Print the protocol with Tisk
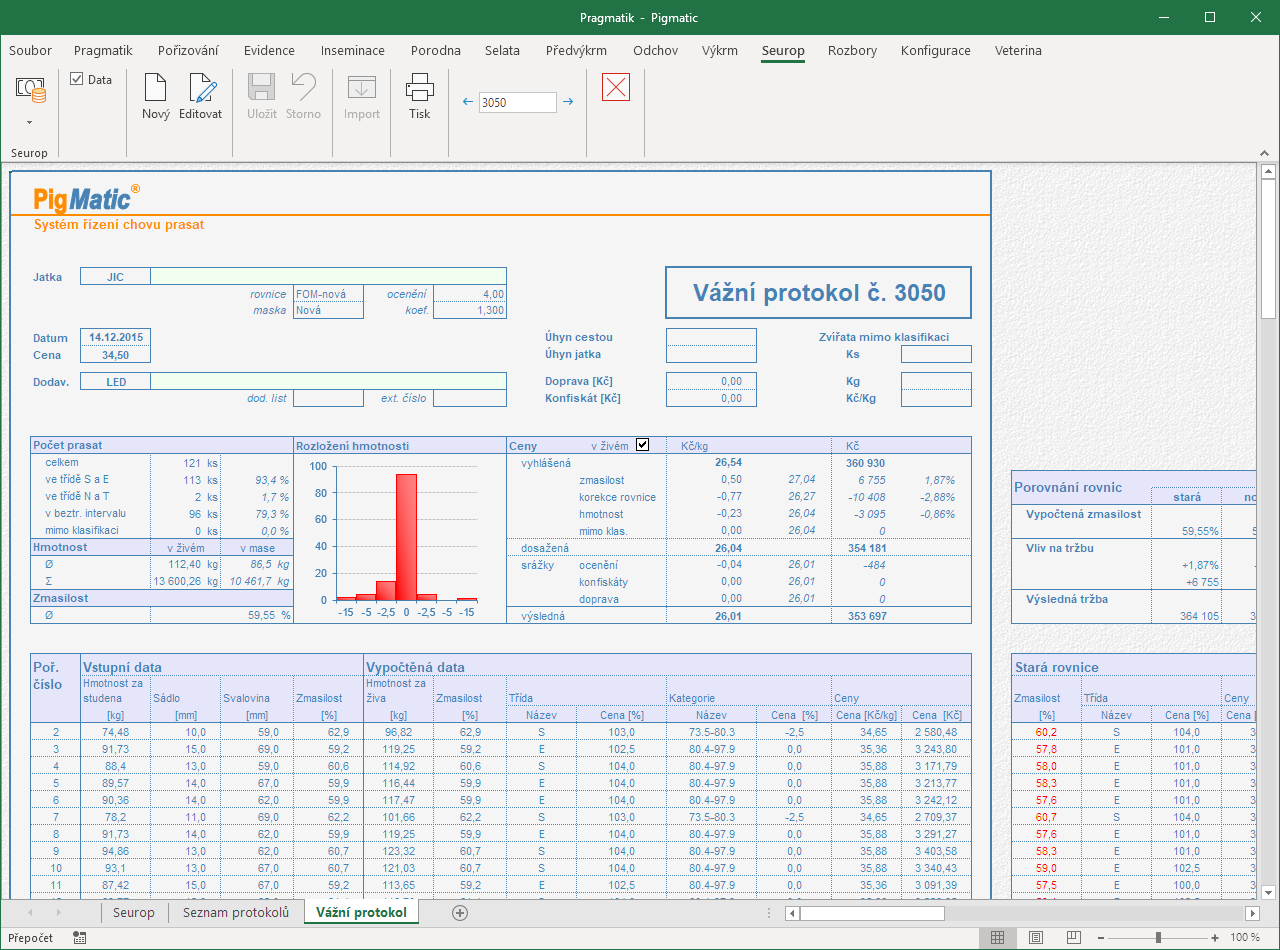This screenshot has height=950, width=1280. [x=420, y=97]
